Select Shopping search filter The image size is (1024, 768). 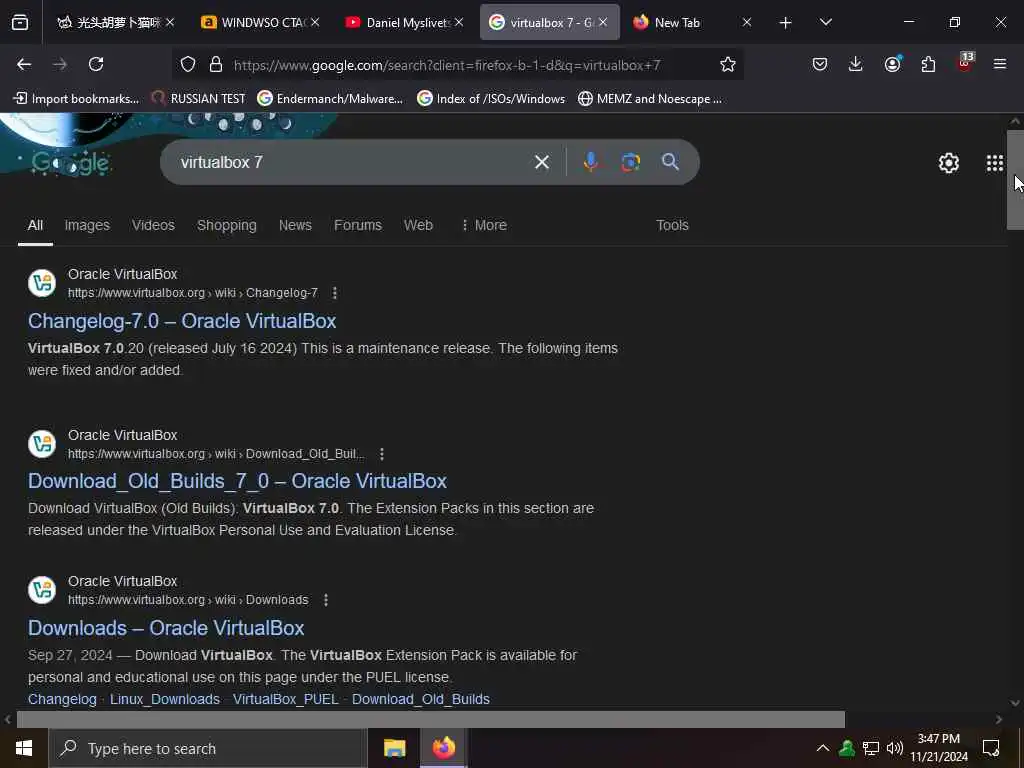click(227, 225)
